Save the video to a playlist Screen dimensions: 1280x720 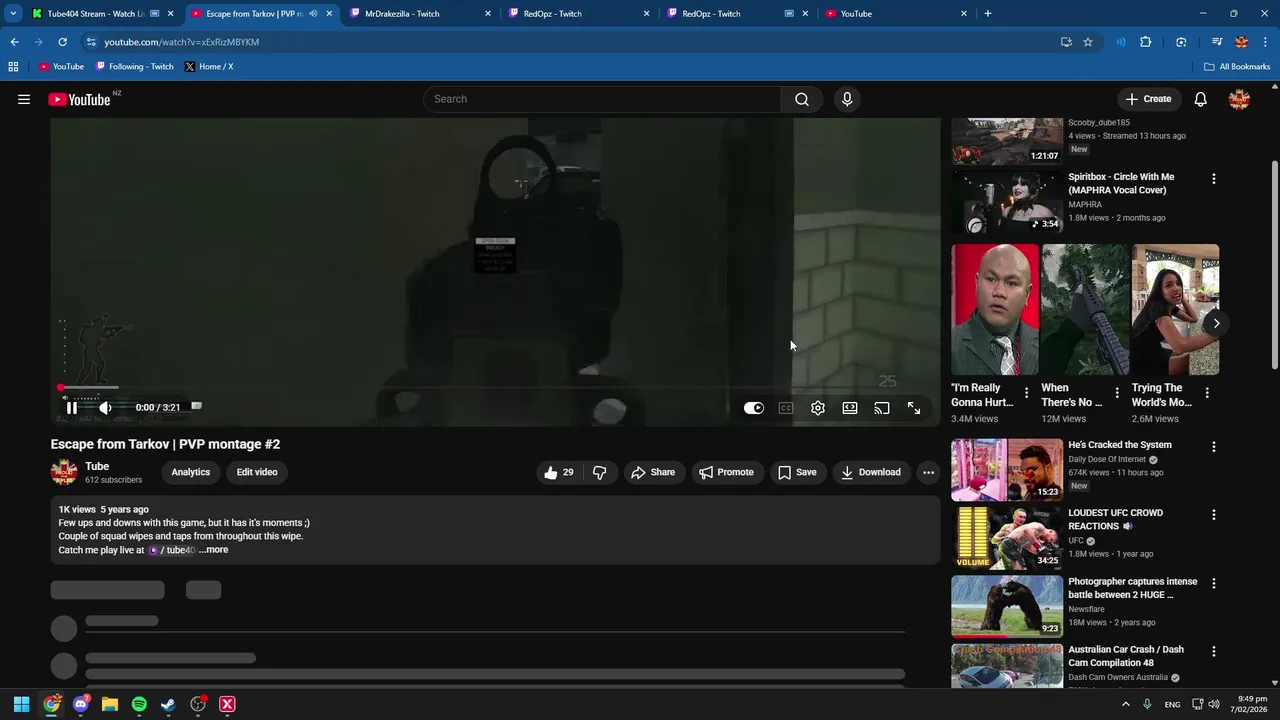[x=797, y=472]
